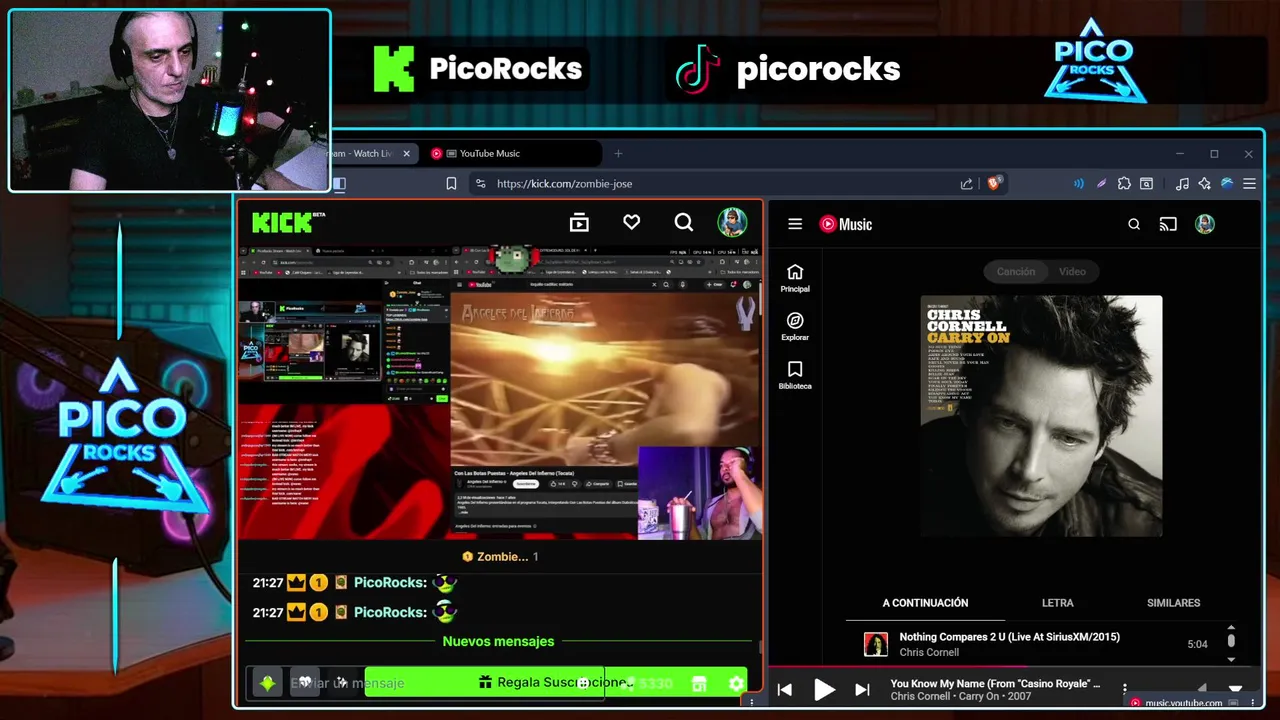The image size is (1280, 720).
Task: Cast YouTube Music to a device
Action: tap(1168, 224)
